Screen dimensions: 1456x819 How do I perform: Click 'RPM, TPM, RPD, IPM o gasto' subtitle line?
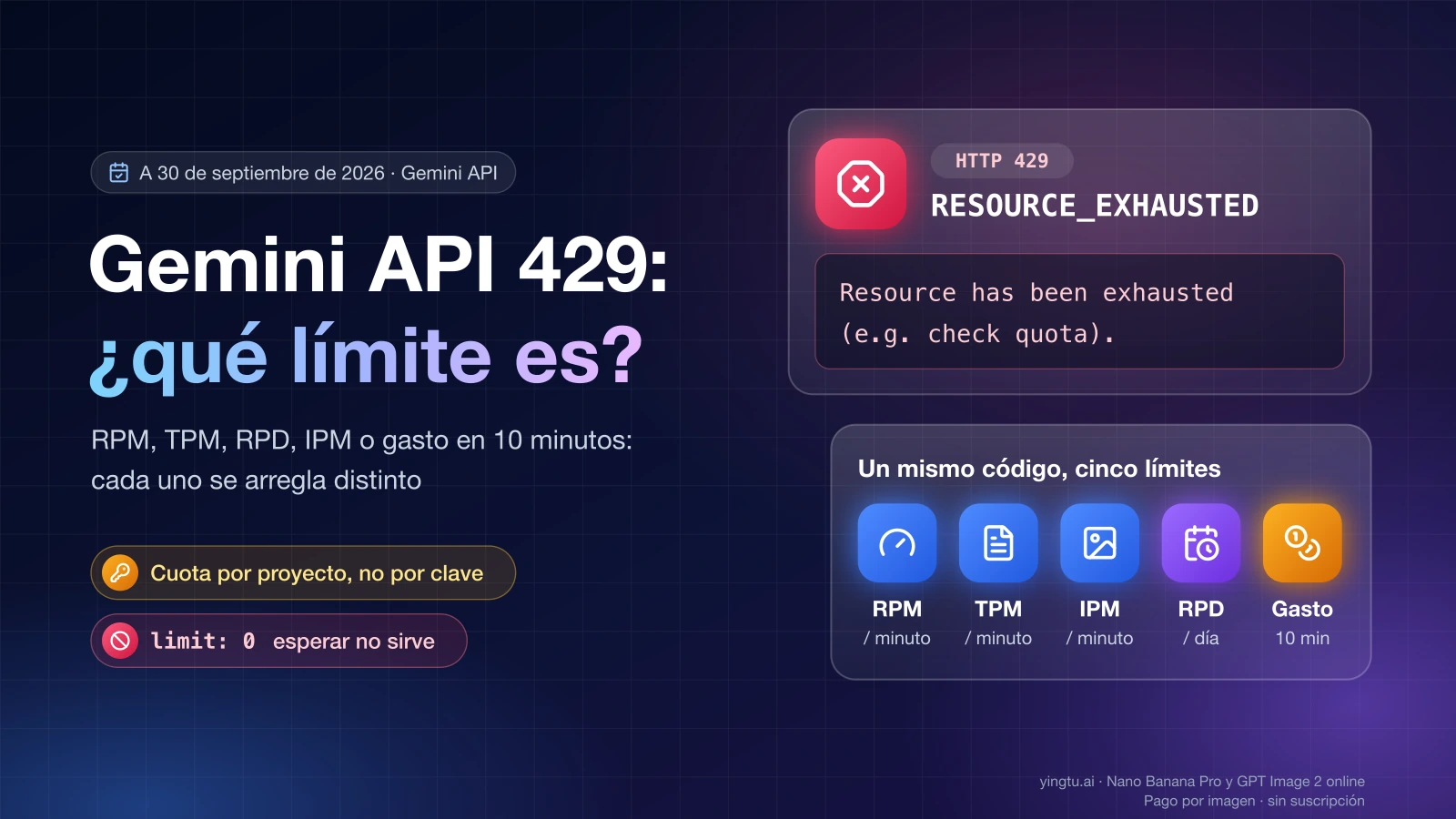[361, 440]
